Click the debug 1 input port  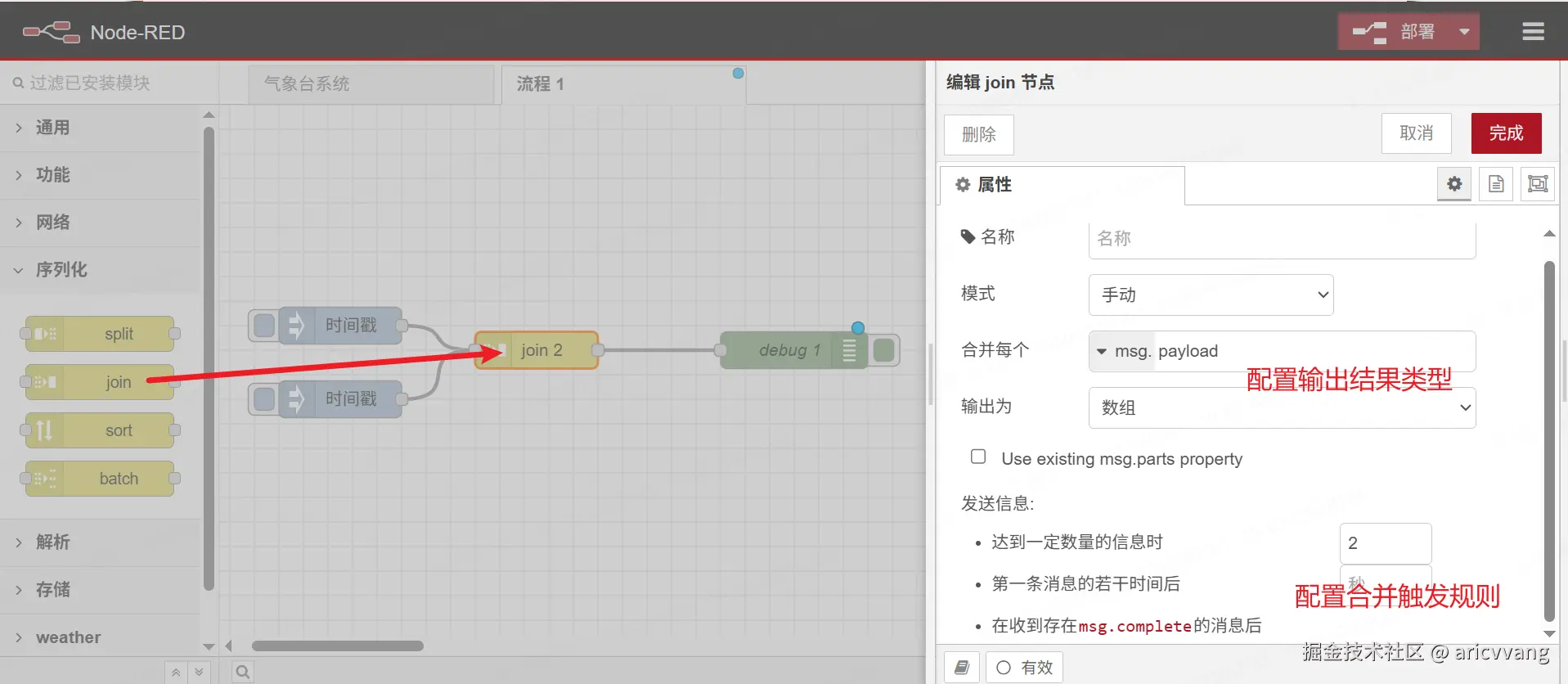tap(721, 350)
